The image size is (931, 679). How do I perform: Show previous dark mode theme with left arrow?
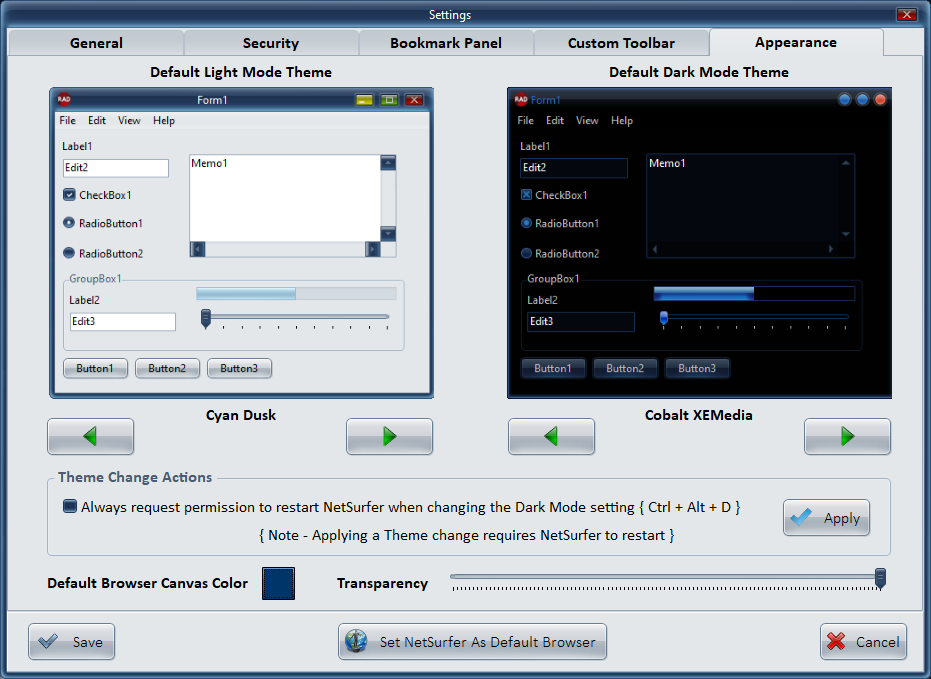[551, 437]
